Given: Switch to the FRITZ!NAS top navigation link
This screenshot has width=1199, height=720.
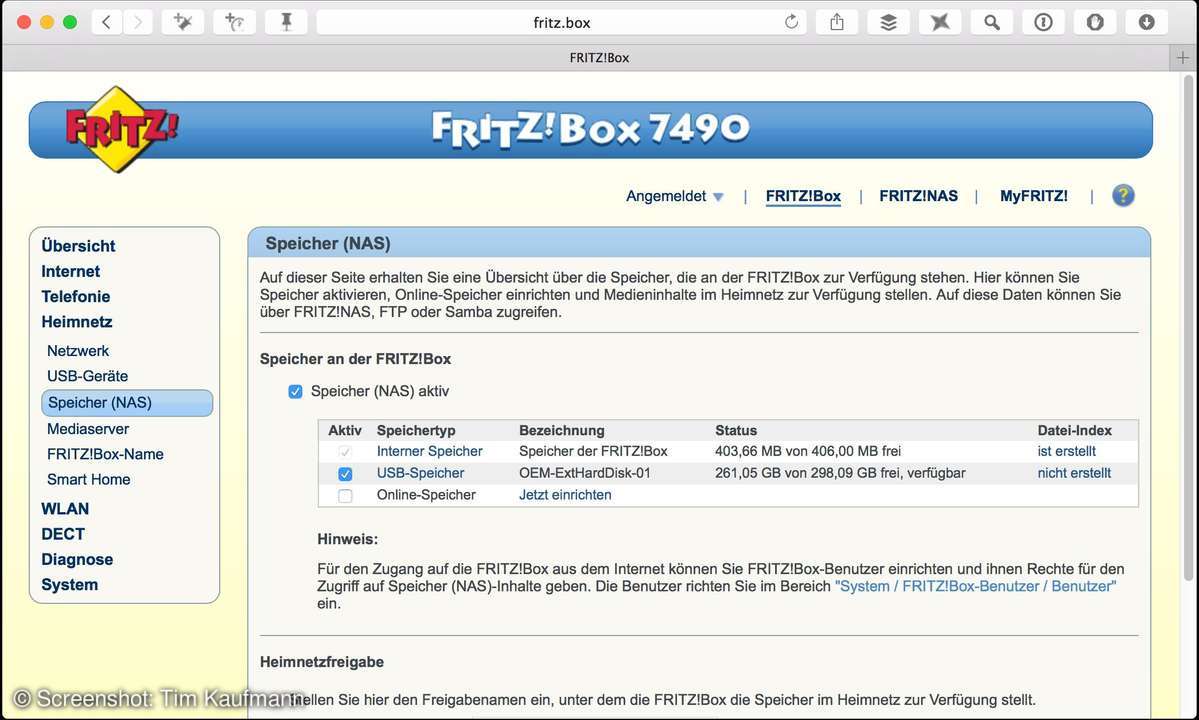Looking at the screenshot, I should (918, 196).
